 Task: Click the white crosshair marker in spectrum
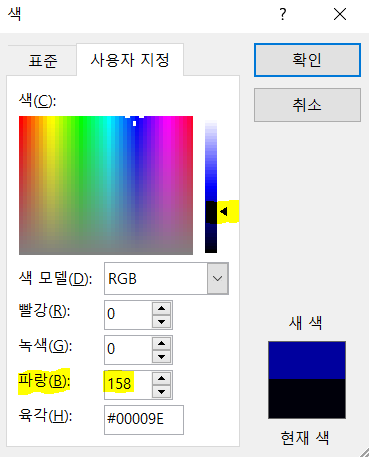pyautogui.click(x=134, y=121)
